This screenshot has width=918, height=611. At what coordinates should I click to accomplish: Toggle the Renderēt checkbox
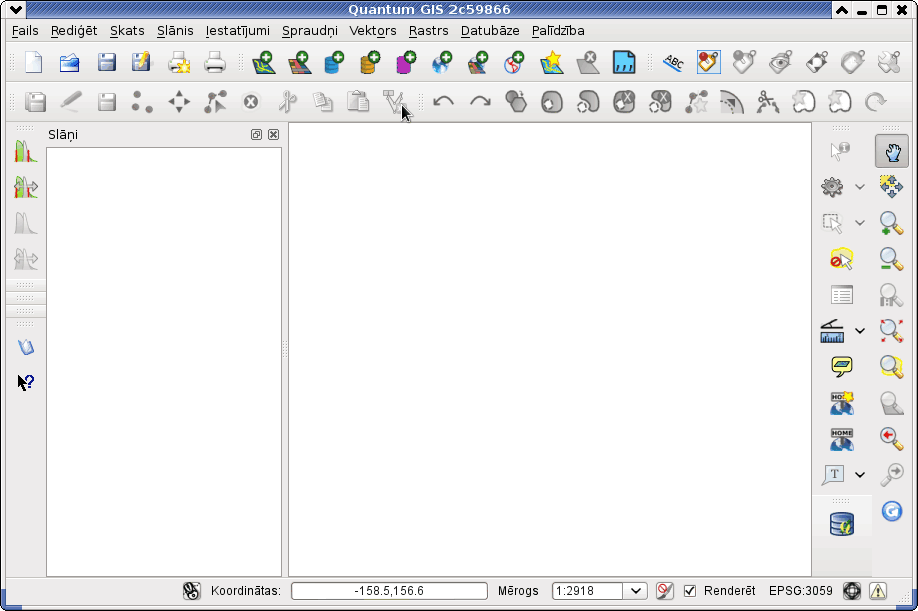click(690, 591)
